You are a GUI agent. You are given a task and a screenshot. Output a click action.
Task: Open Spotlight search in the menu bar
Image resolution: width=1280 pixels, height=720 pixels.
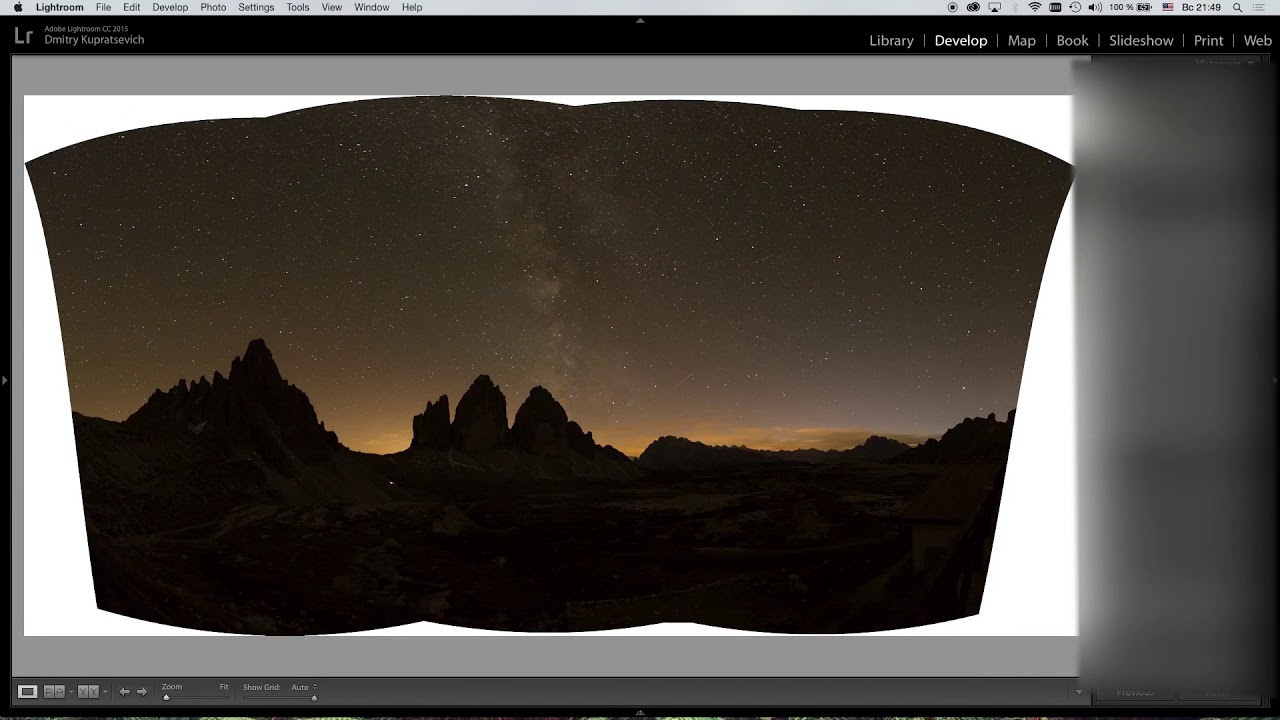[1237, 7]
